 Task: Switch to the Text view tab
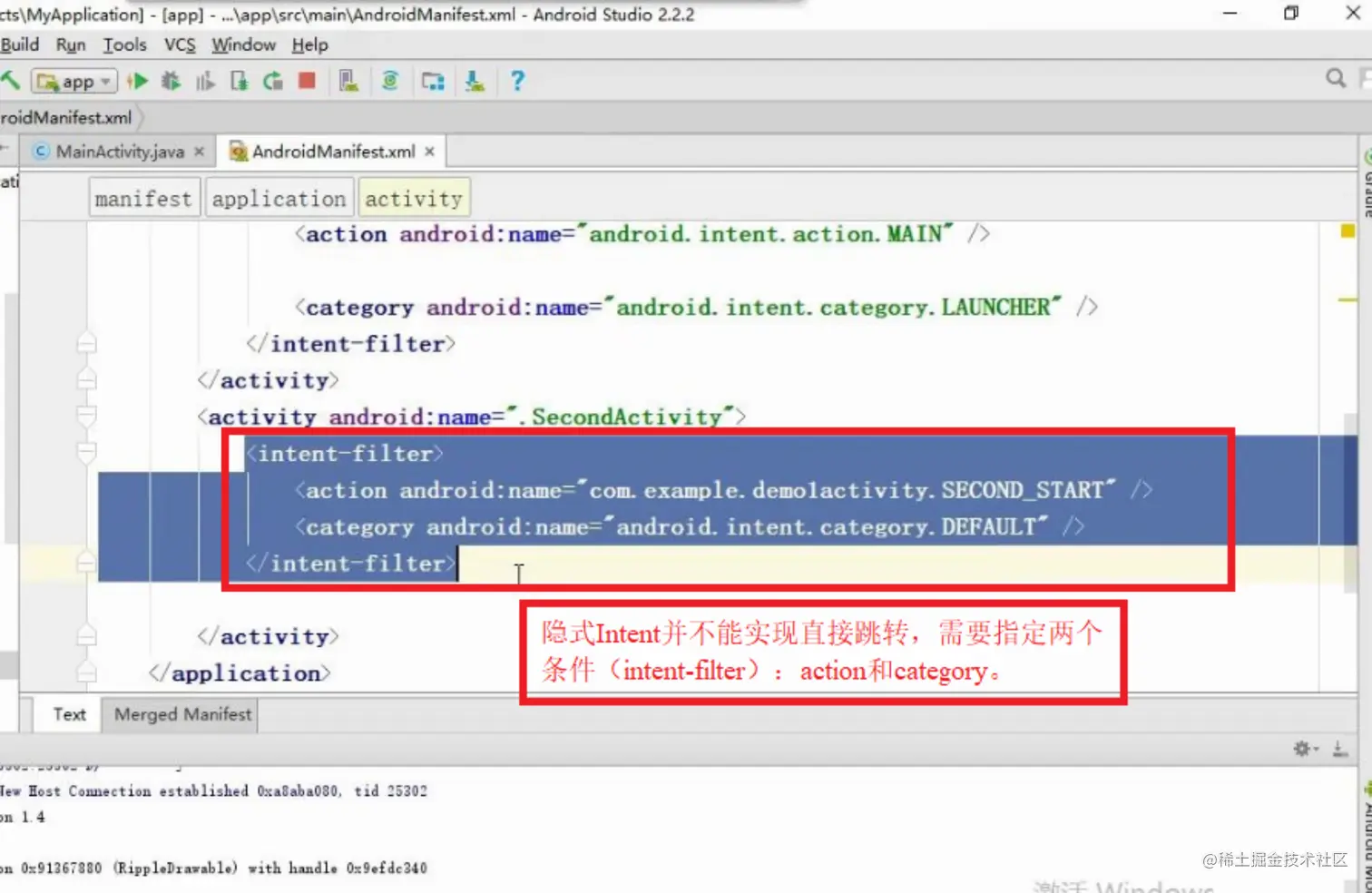tap(69, 714)
